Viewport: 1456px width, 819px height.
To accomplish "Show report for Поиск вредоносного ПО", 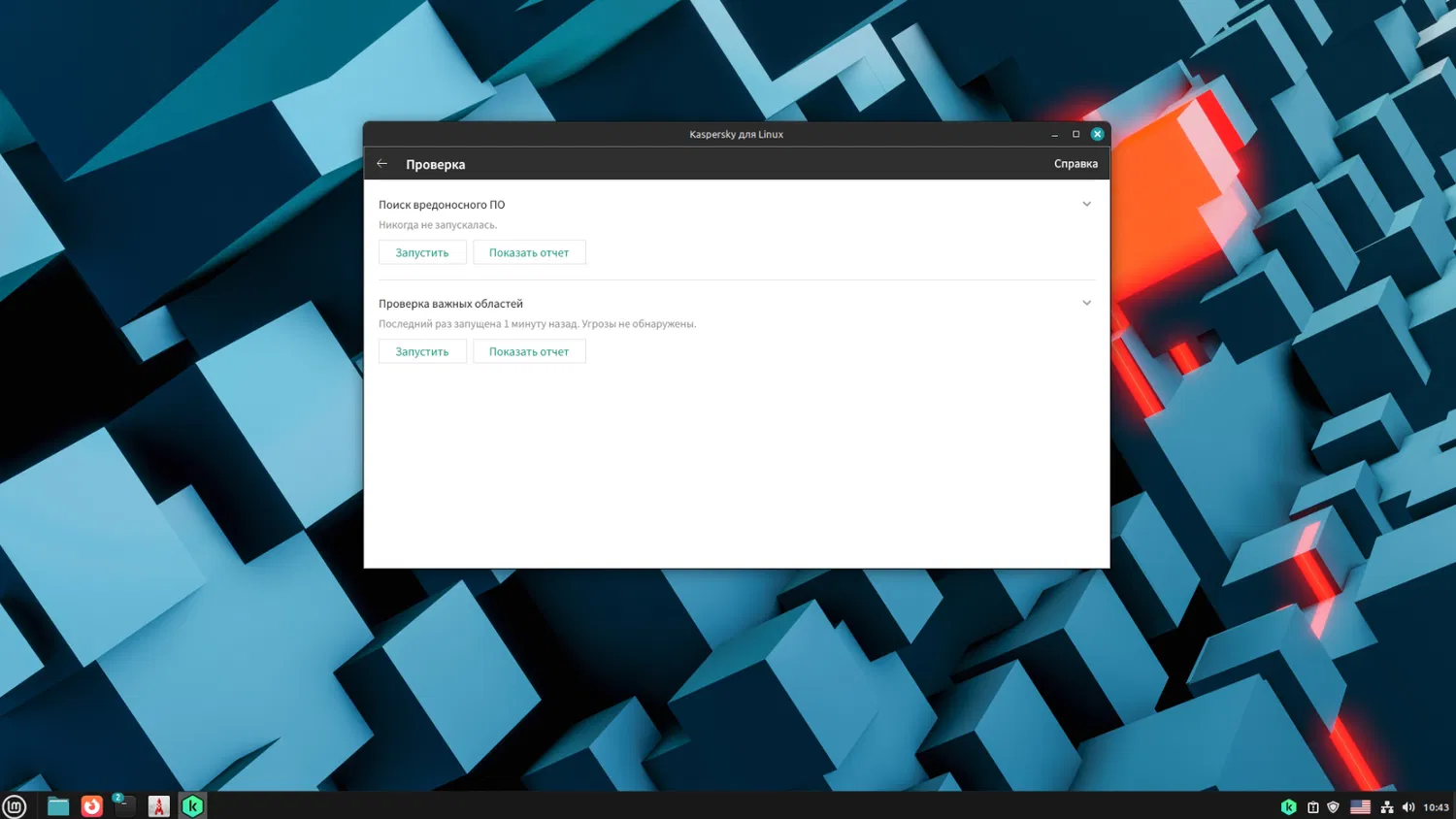I will [529, 252].
